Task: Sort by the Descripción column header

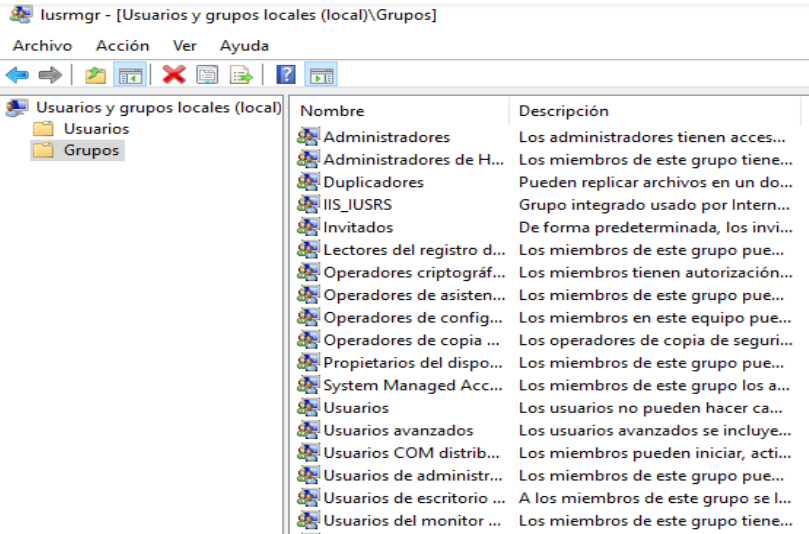Action: pyautogui.click(x=563, y=111)
